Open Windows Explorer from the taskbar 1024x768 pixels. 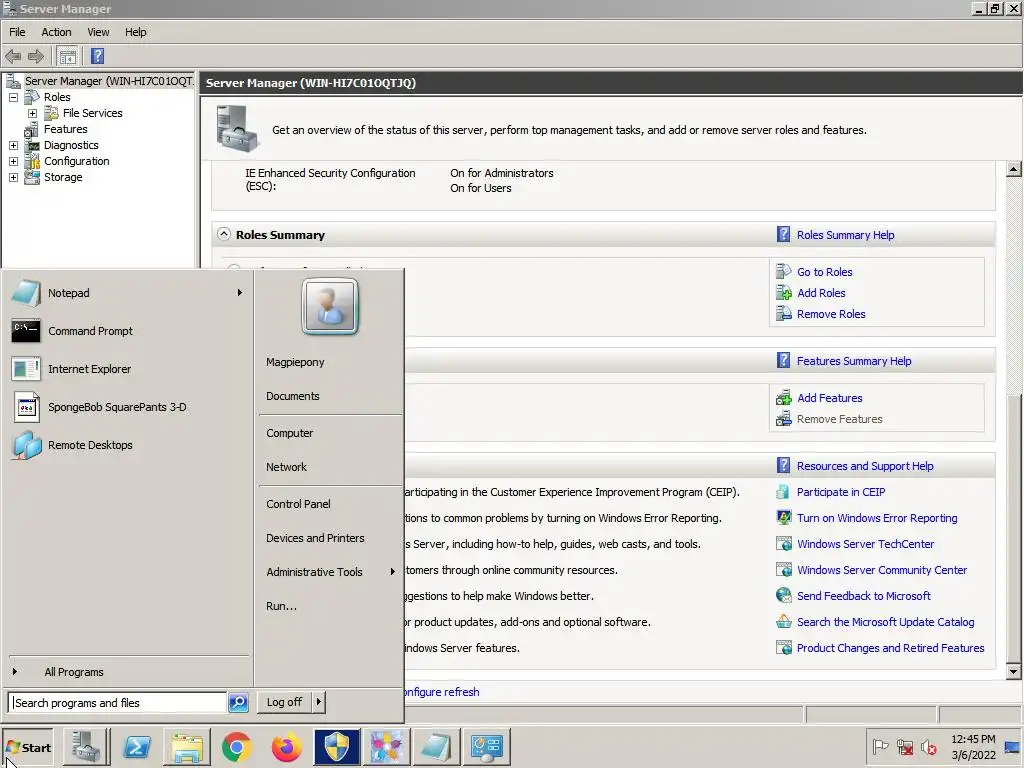187,747
